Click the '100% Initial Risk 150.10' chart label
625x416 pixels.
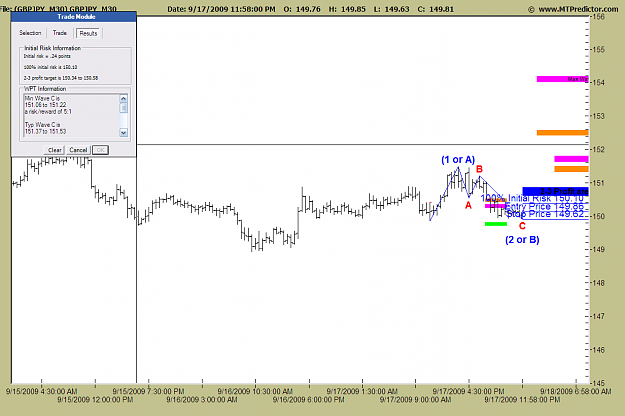click(533, 198)
